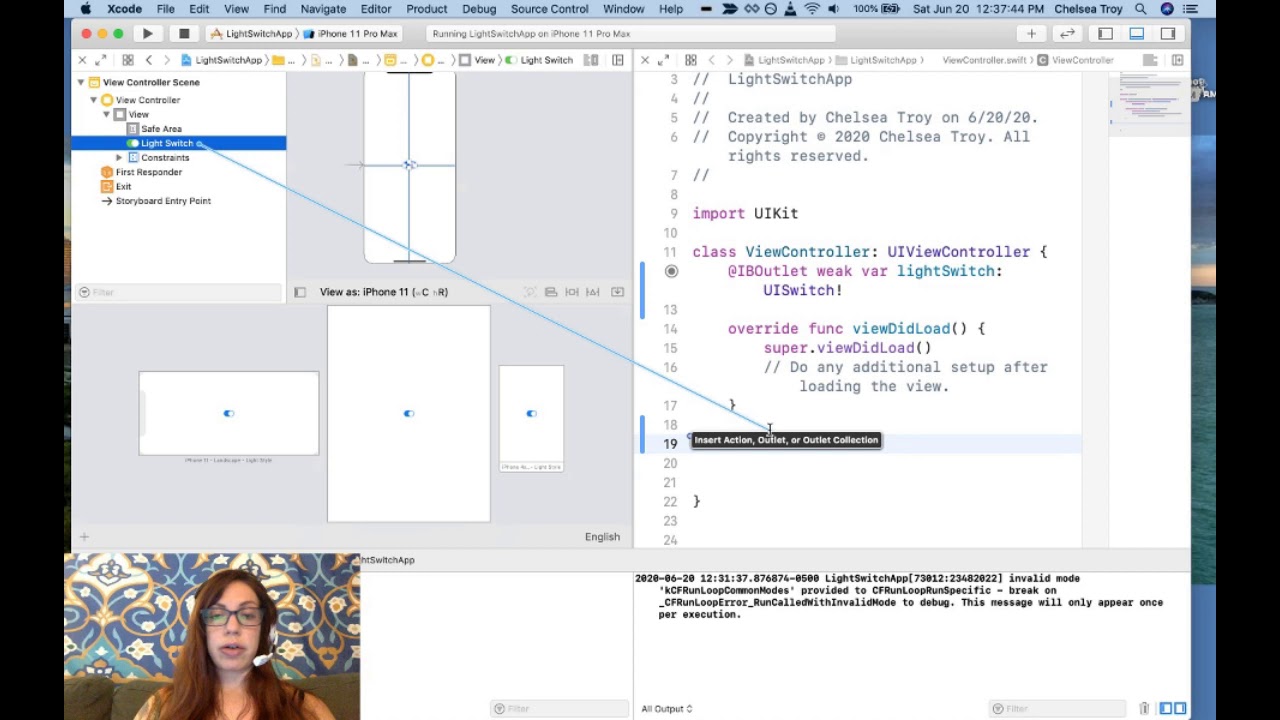Add an editor beside the code editor
This screenshot has height=720, width=1280.
click(x=1178, y=60)
